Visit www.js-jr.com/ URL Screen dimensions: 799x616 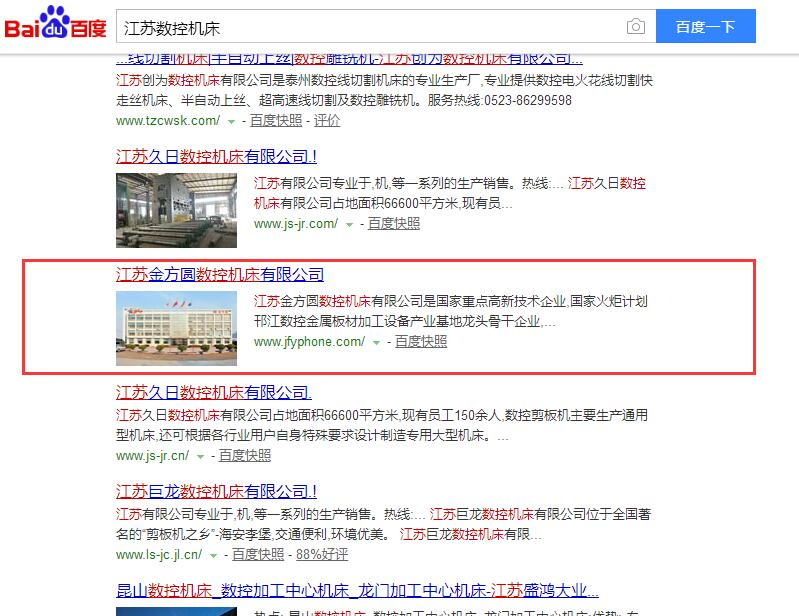point(296,224)
